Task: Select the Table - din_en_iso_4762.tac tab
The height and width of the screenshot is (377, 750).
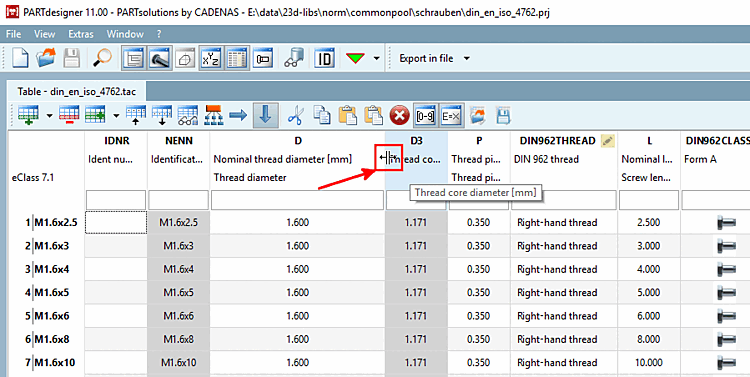Action: (77, 91)
